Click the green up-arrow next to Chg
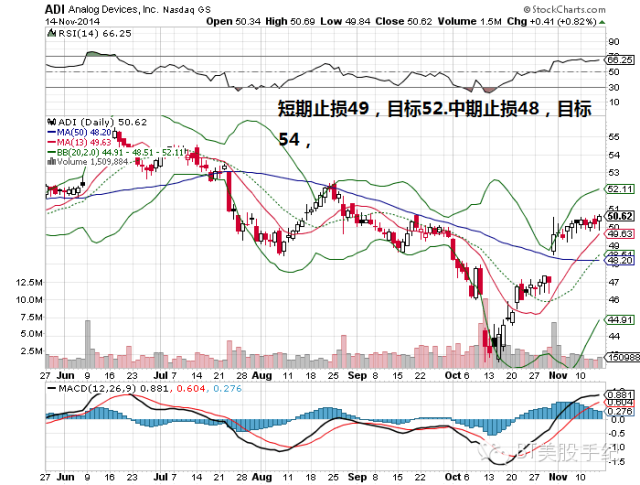Screen dimensions: 640x485 [602, 22]
